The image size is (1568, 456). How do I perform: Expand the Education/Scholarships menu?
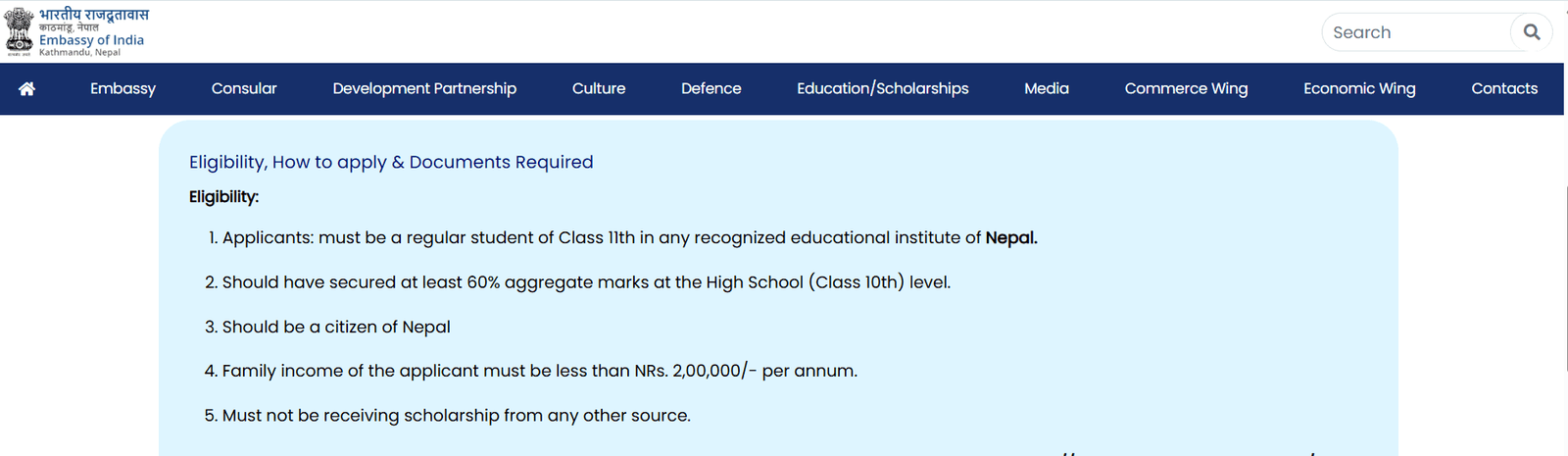click(882, 89)
